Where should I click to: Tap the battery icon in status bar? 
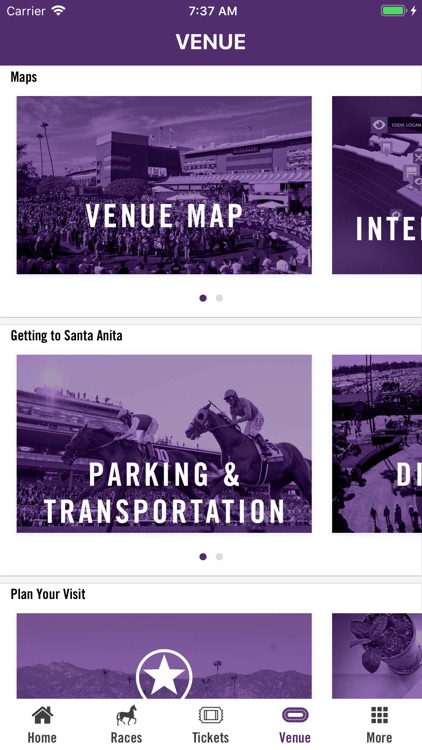(393, 11)
